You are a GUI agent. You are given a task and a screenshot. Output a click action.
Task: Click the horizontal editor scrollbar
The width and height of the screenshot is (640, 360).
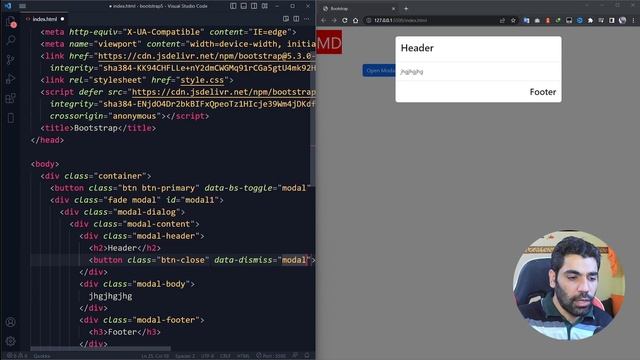point(100,349)
